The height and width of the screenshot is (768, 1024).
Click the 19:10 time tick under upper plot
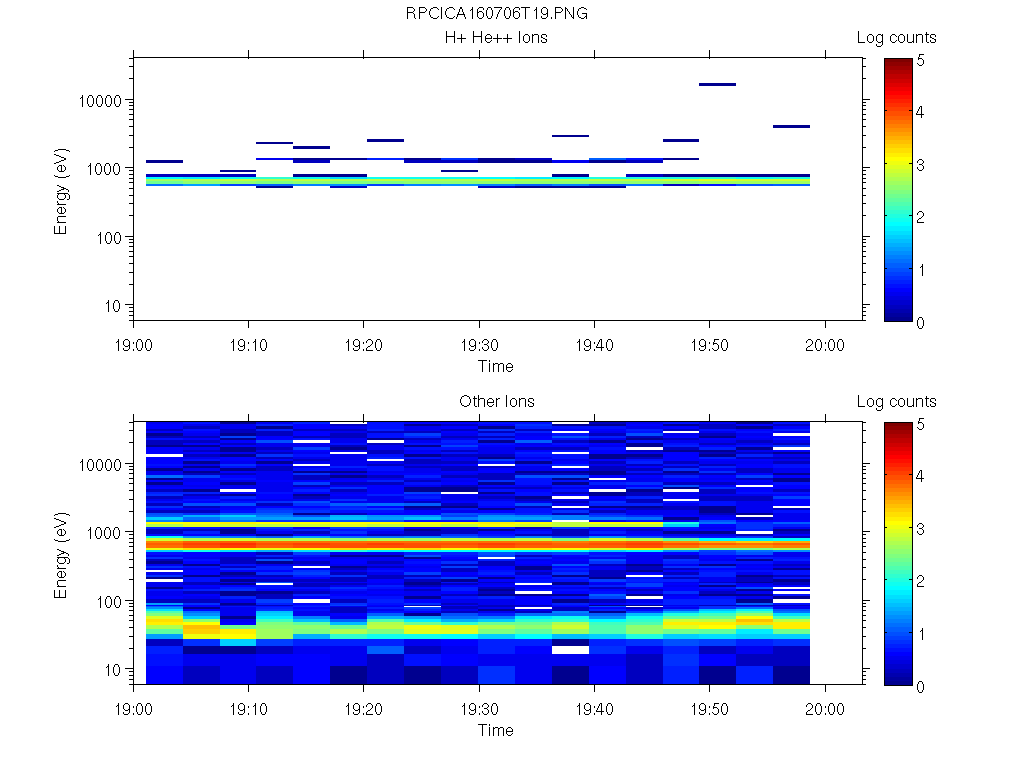point(249,345)
